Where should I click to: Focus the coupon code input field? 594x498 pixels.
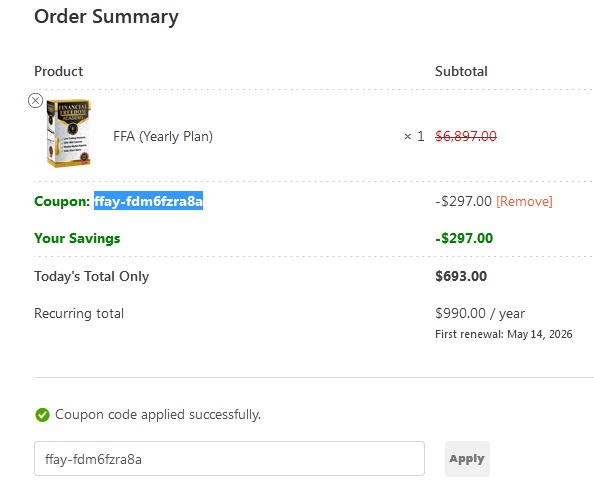(x=229, y=459)
